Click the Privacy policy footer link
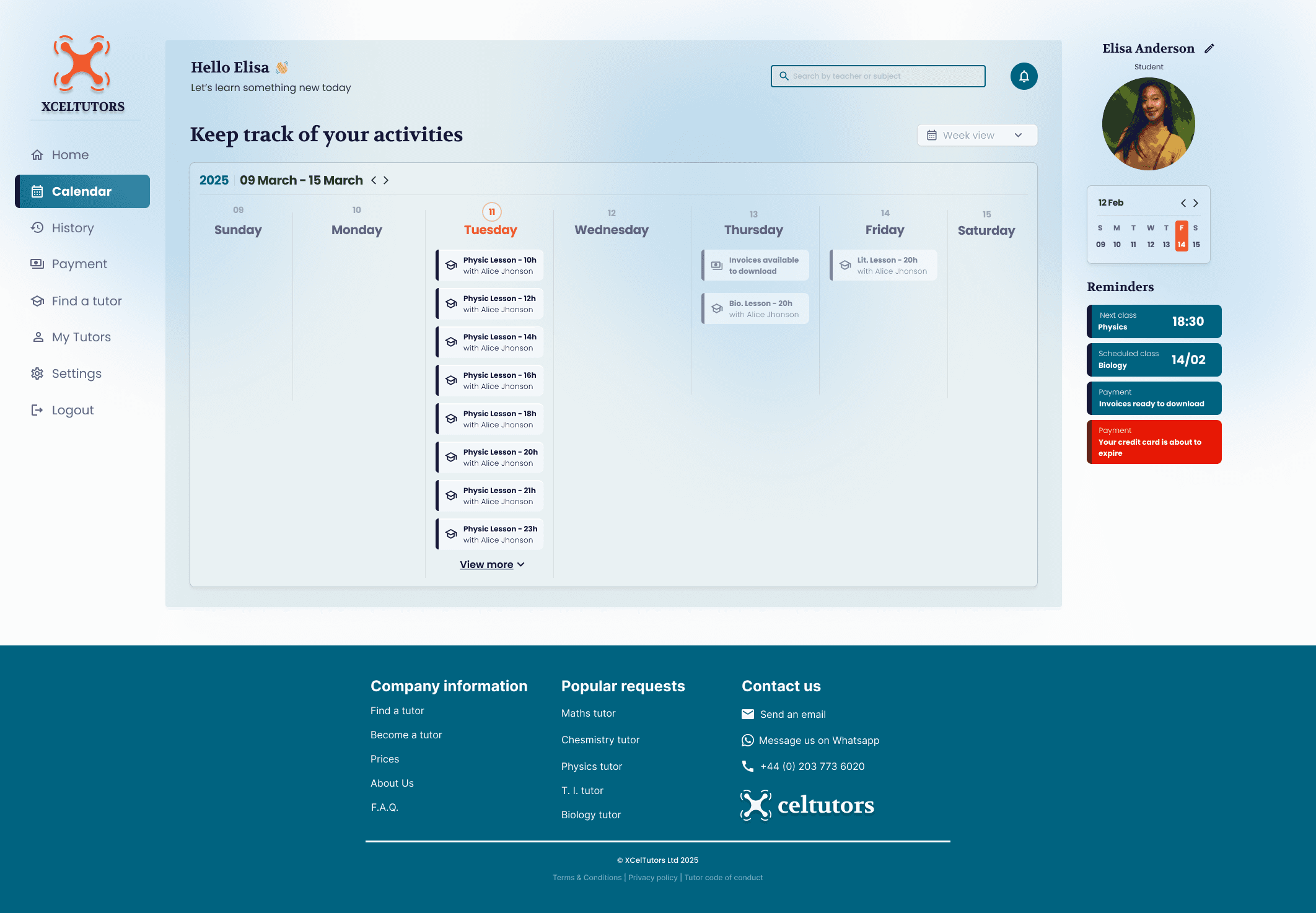The width and height of the screenshot is (1316, 913). pos(652,878)
